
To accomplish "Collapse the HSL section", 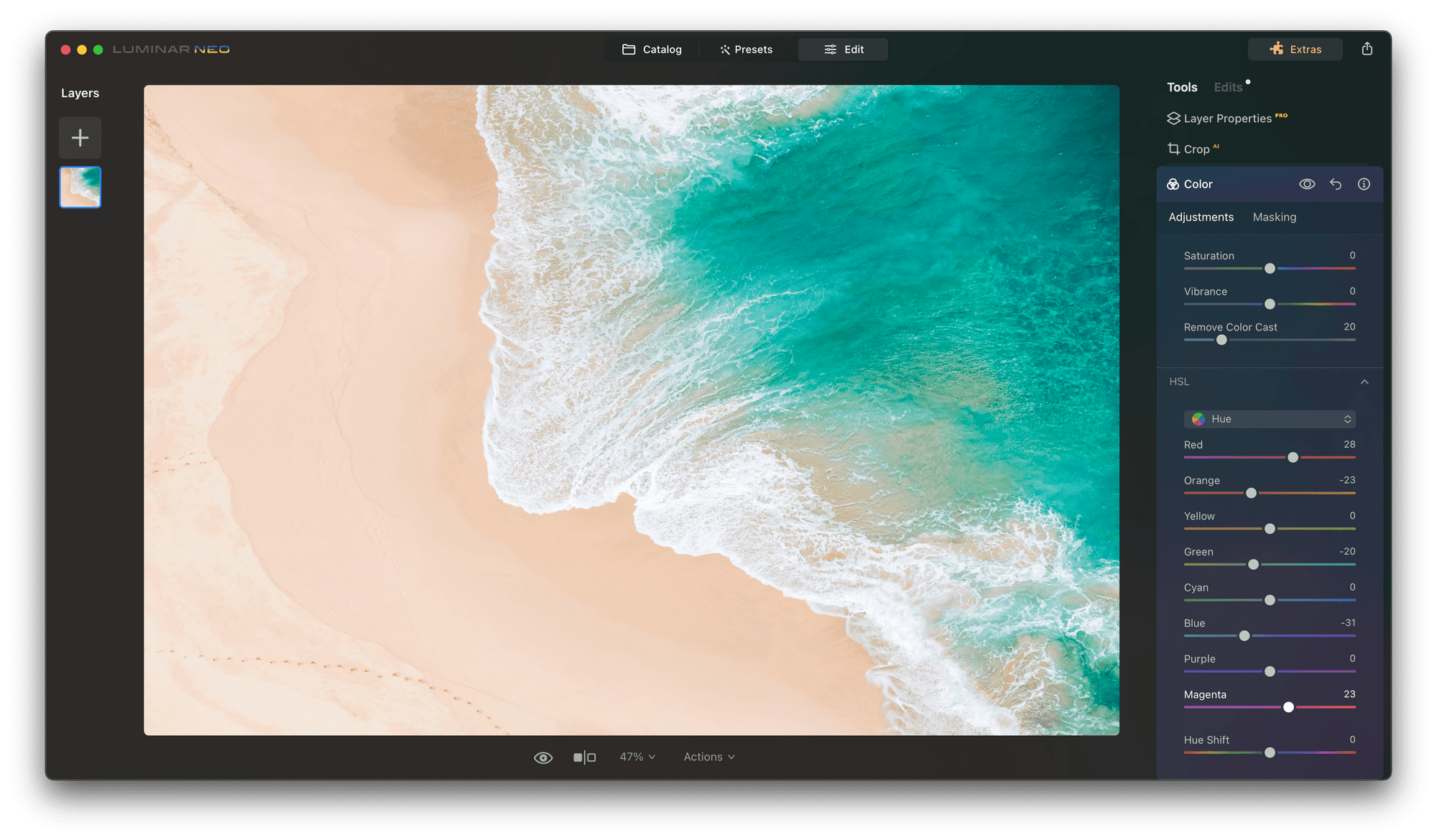I will tap(1364, 382).
